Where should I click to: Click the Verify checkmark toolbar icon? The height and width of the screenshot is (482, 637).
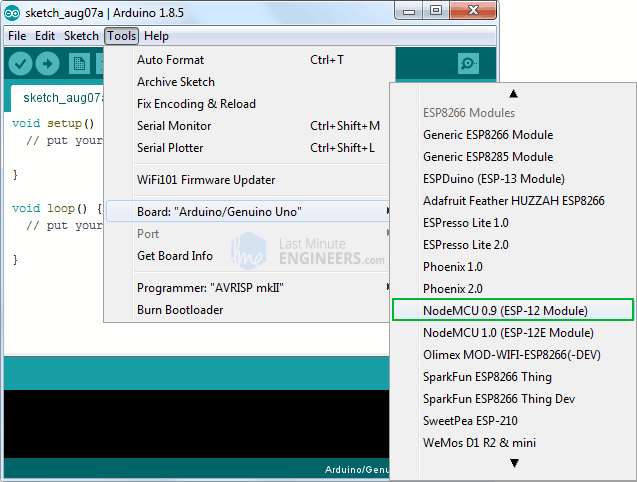pyautogui.click(x=20, y=64)
